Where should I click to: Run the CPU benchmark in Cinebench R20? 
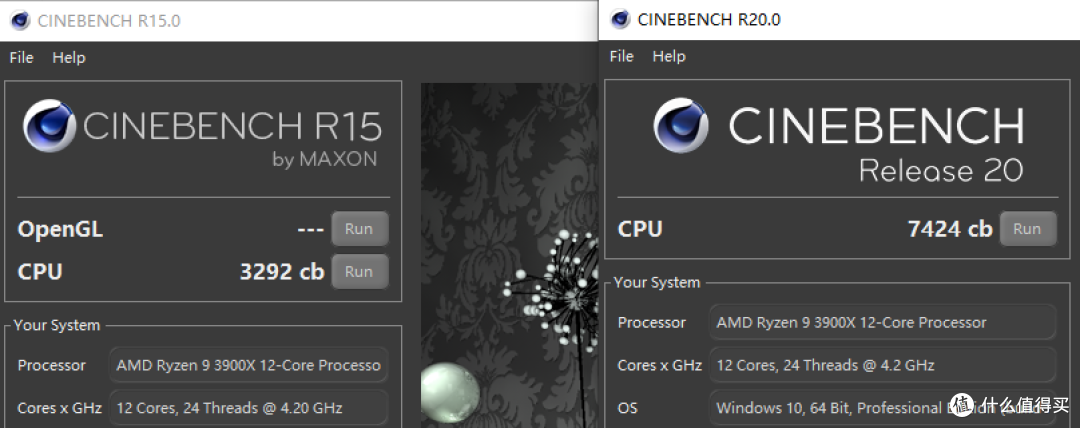click(1028, 229)
